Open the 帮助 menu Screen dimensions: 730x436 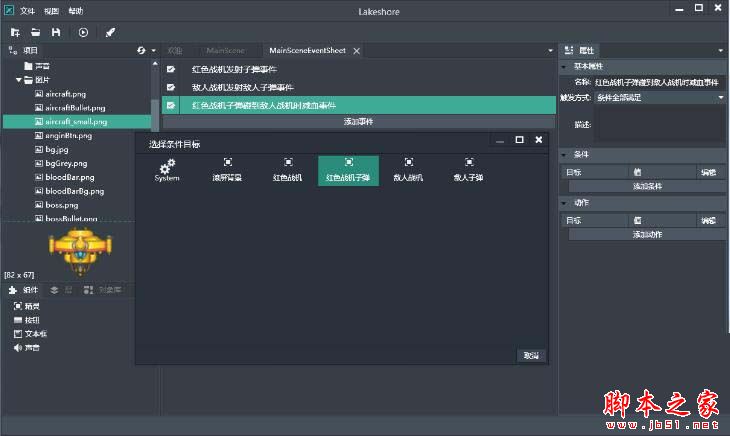(x=75, y=11)
